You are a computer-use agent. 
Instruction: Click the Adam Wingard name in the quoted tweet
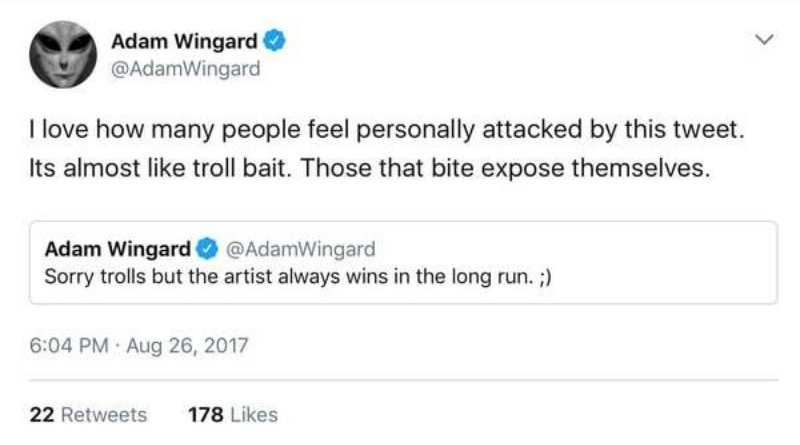click(117, 249)
